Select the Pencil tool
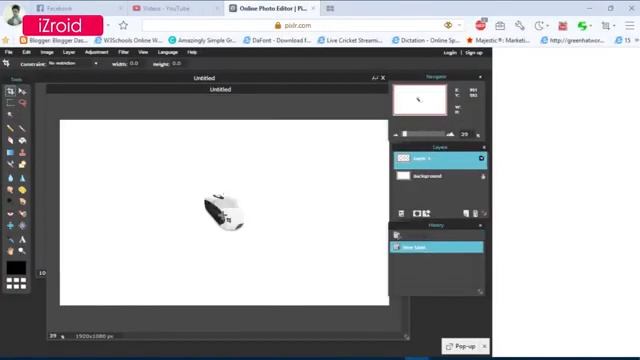The width and height of the screenshot is (640, 360). [10, 129]
